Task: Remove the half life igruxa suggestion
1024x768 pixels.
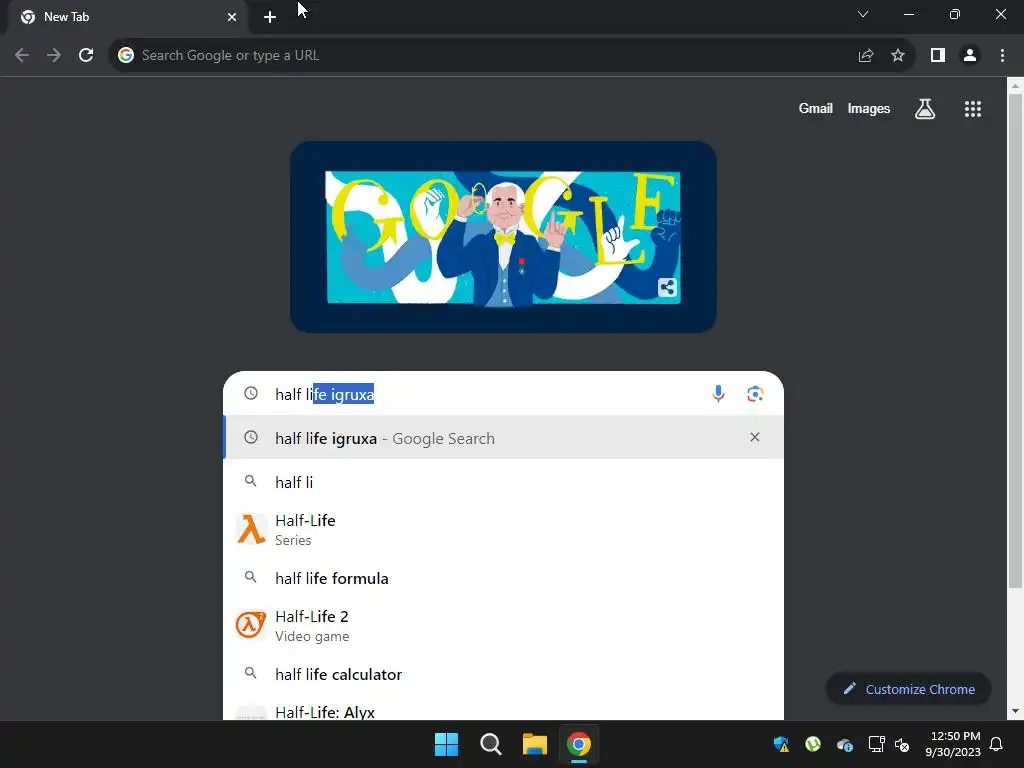Action: pos(755,437)
